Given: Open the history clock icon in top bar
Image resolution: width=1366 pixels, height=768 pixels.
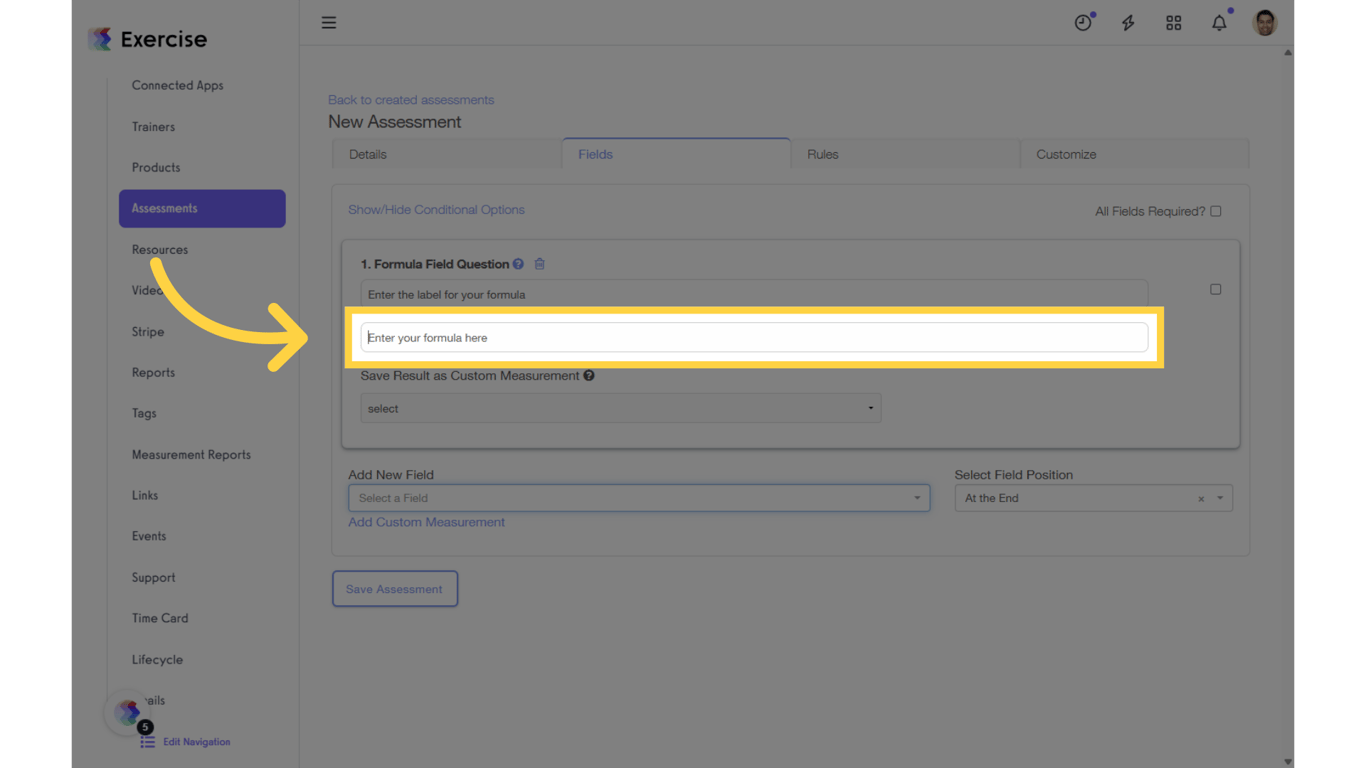Looking at the screenshot, I should coord(1084,22).
